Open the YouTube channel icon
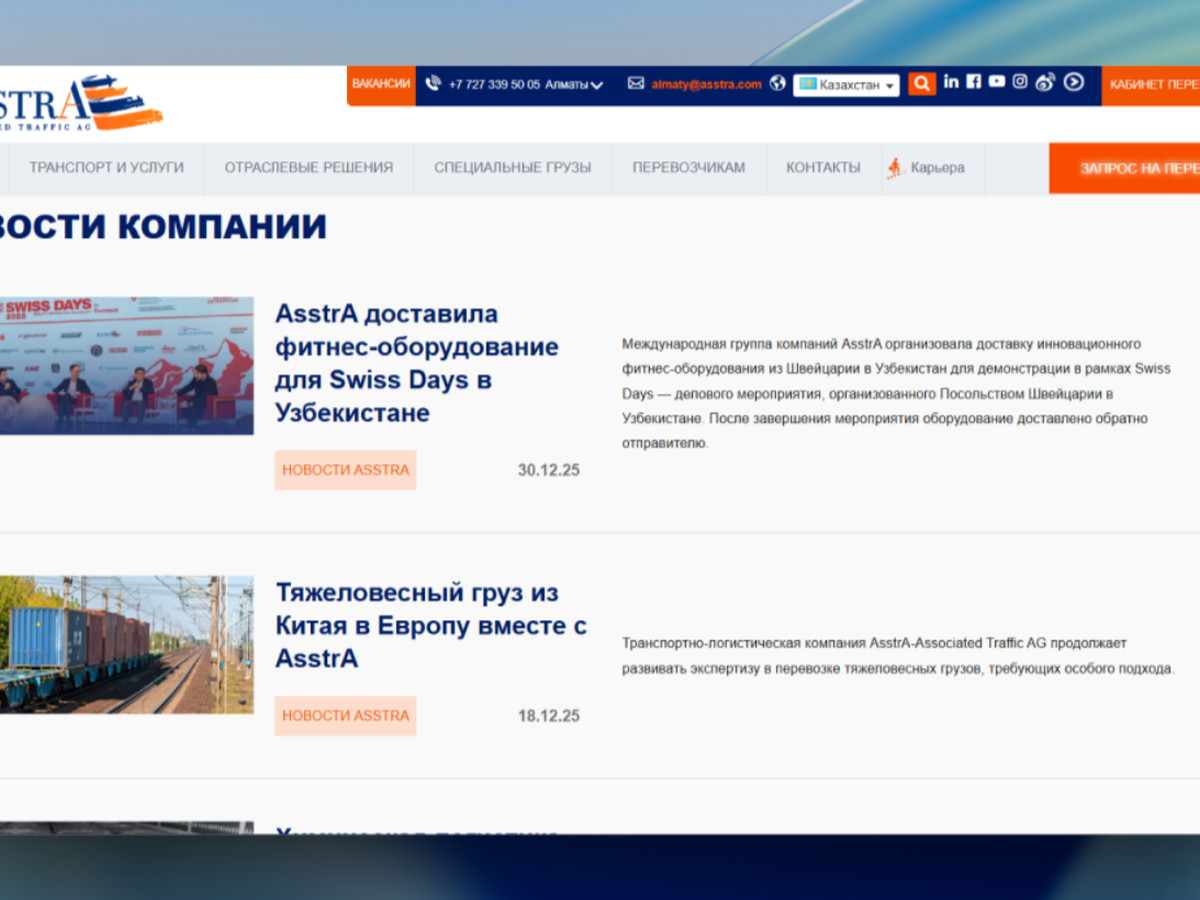Viewport: 1200px width, 900px height. pyautogui.click(x=997, y=82)
